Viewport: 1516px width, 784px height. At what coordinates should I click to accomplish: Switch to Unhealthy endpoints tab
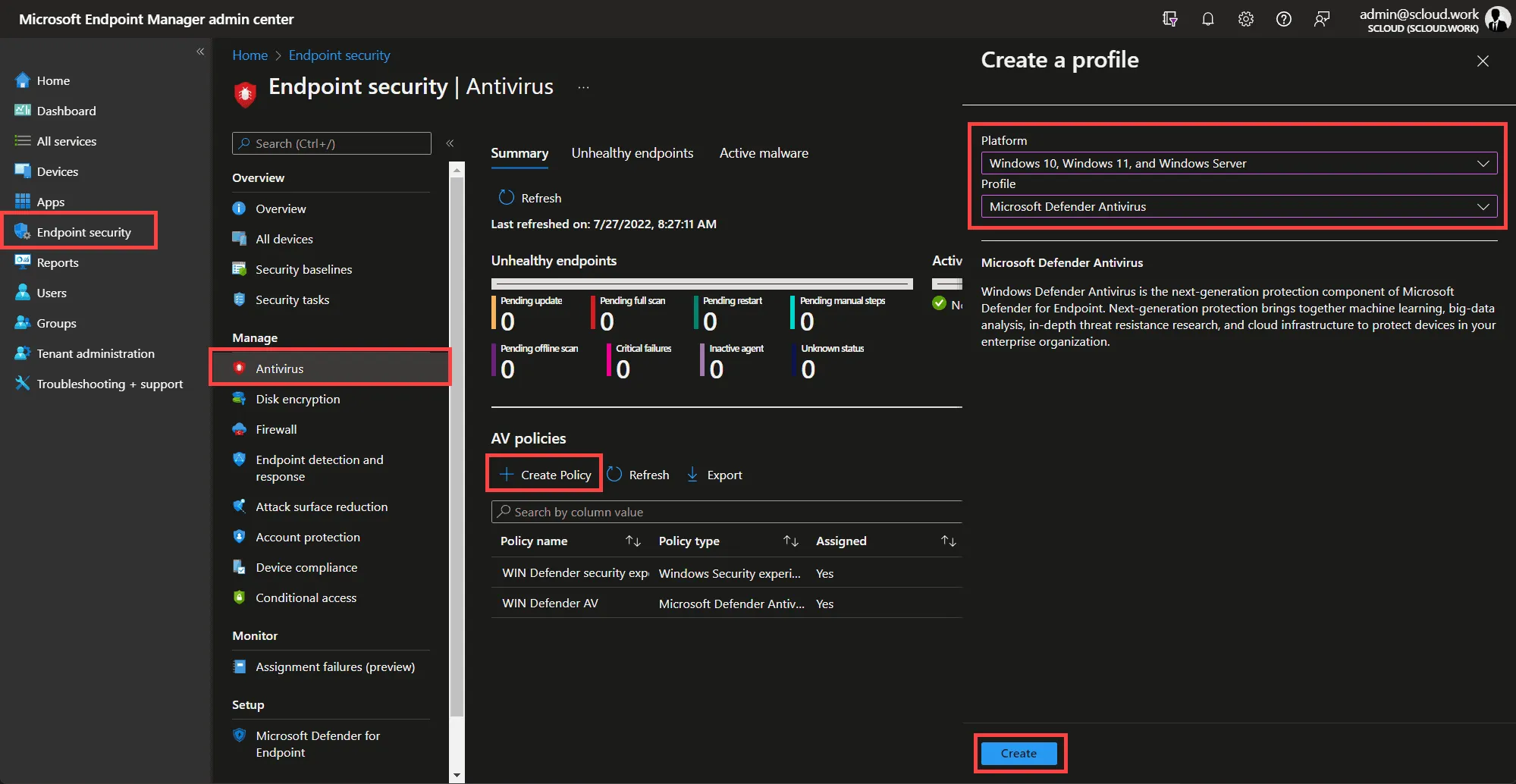pyautogui.click(x=632, y=153)
